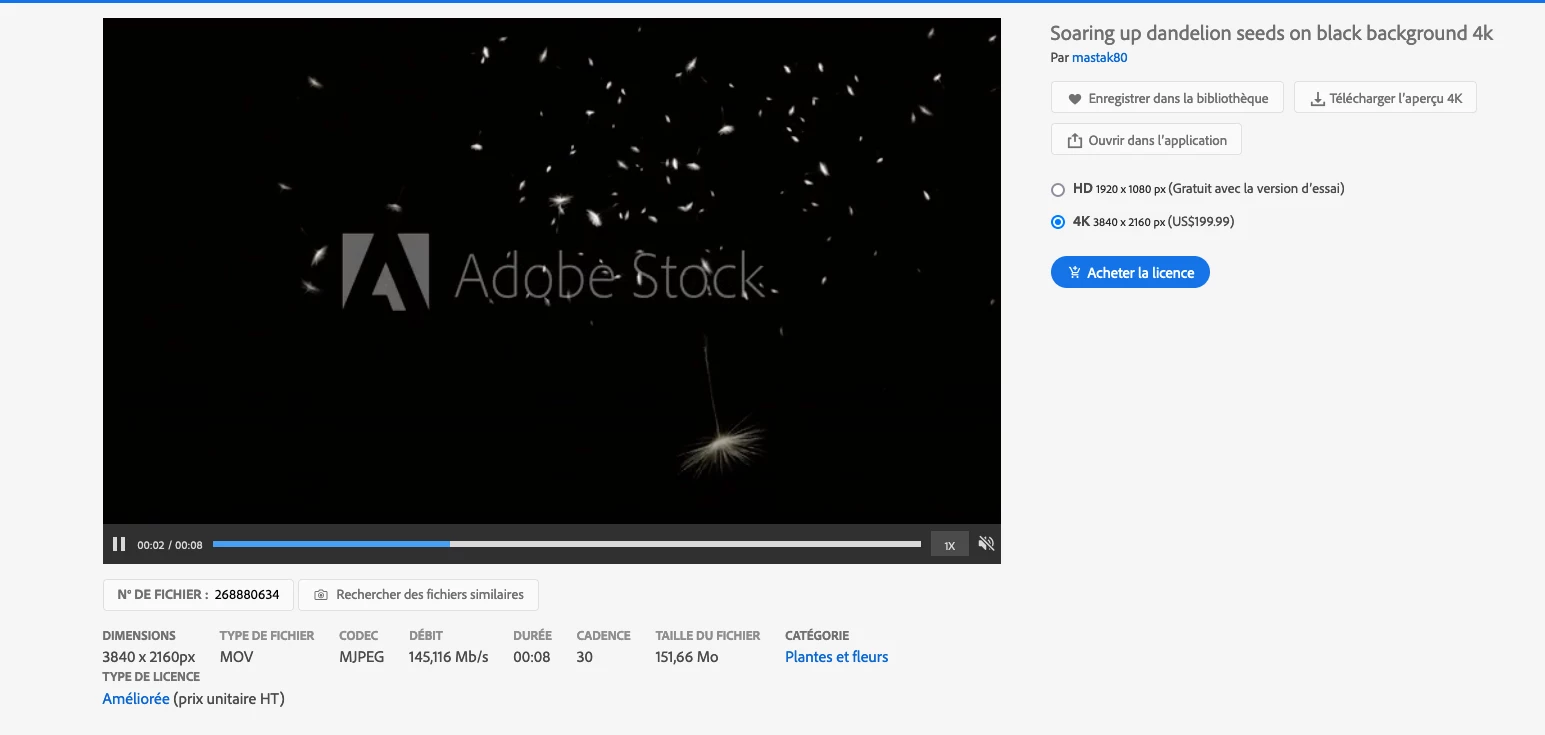Open author mastak80 profile link

click(x=1100, y=58)
